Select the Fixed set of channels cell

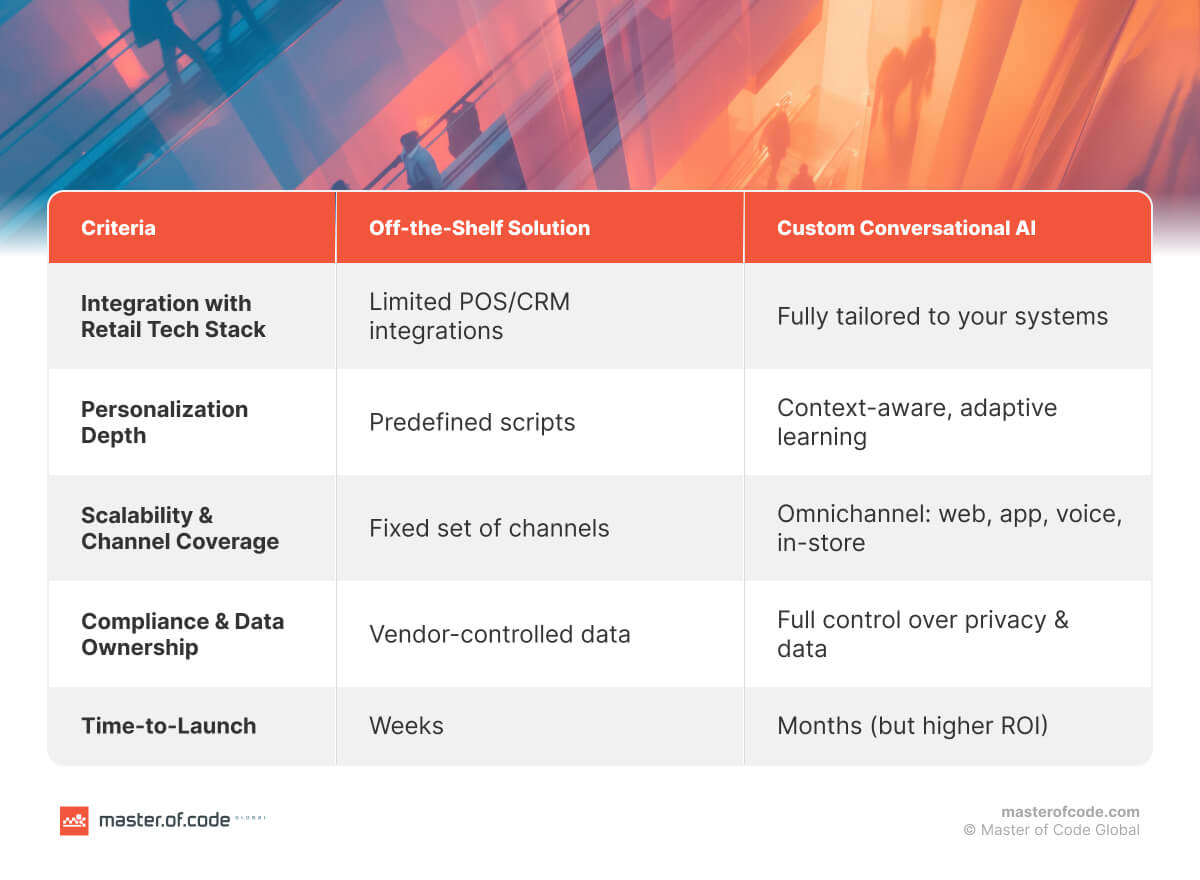489,528
